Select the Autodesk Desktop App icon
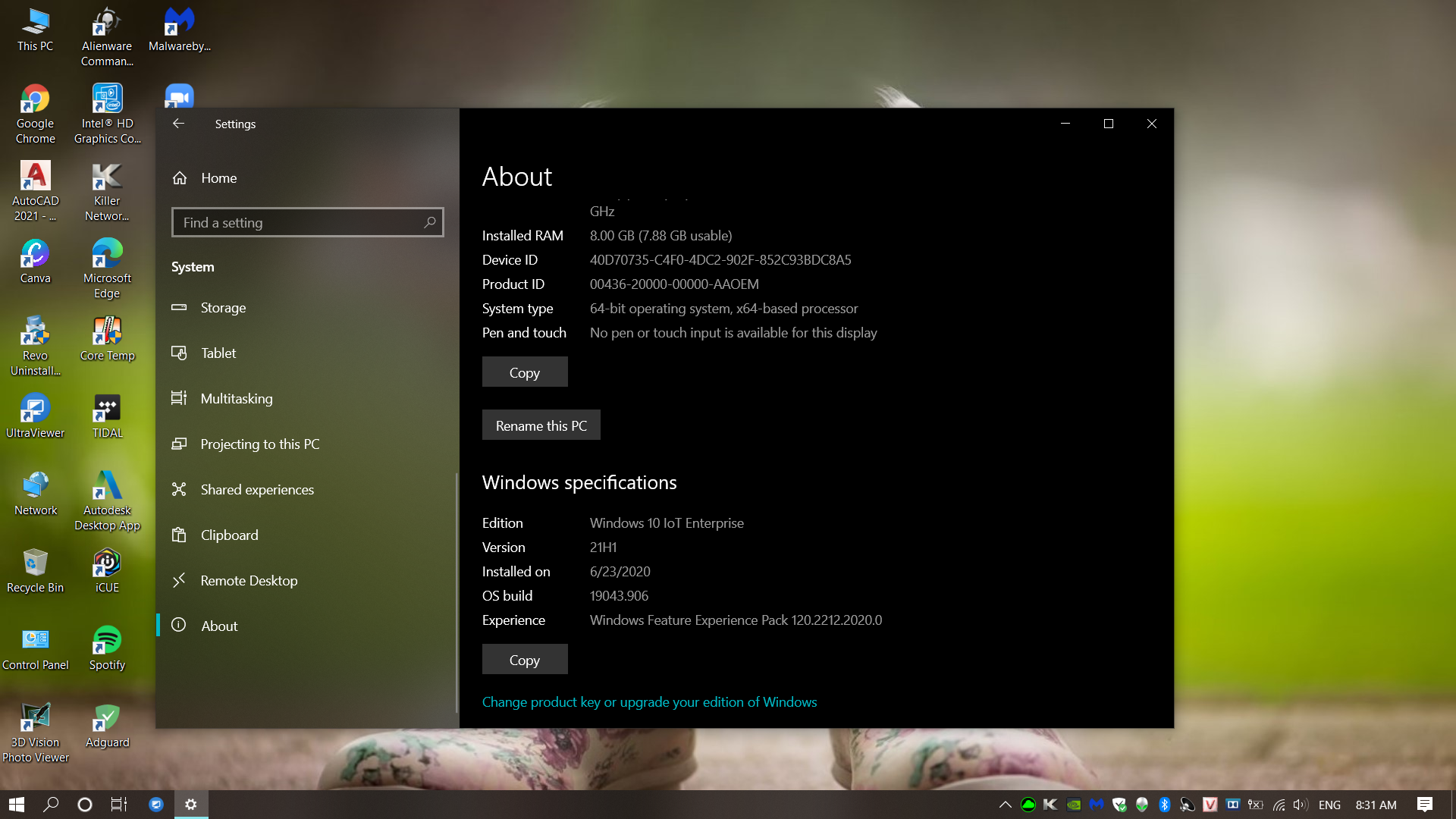This screenshot has width=1456, height=819. (x=107, y=501)
